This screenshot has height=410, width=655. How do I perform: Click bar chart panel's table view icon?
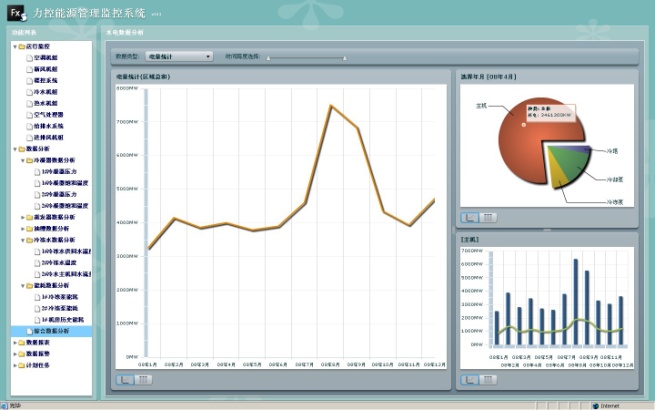click(x=486, y=379)
